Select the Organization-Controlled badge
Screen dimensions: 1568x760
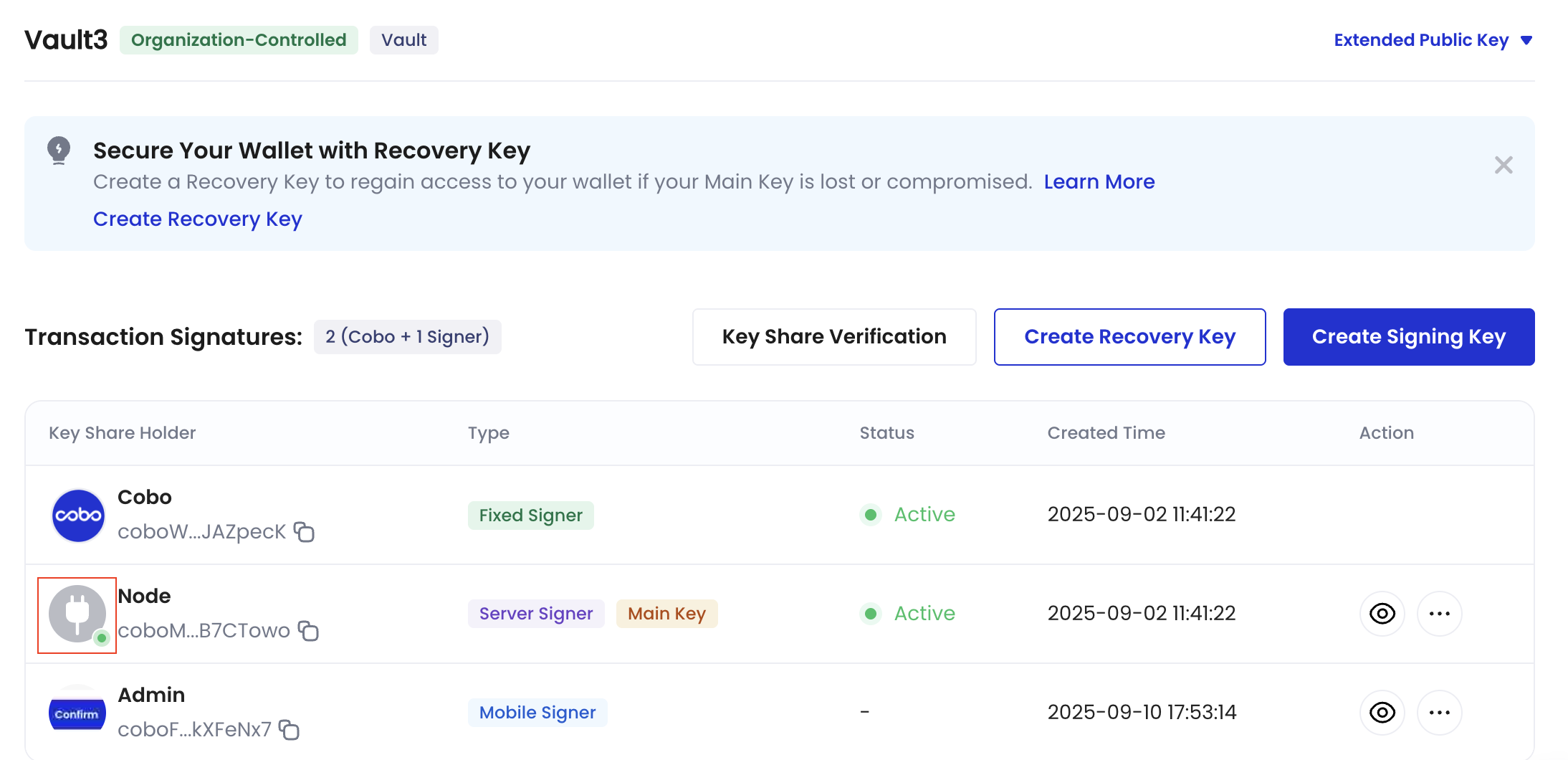click(x=239, y=40)
